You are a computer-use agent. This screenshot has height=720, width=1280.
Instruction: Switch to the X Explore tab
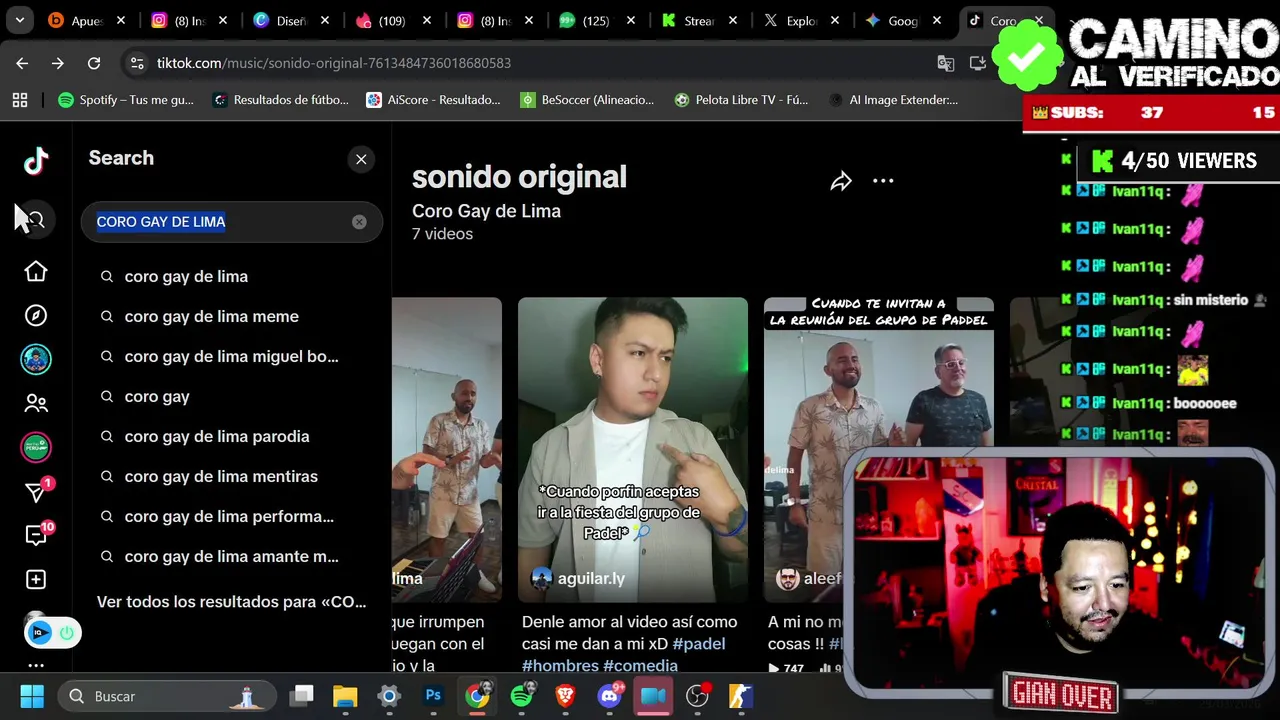[x=802, y=20]
